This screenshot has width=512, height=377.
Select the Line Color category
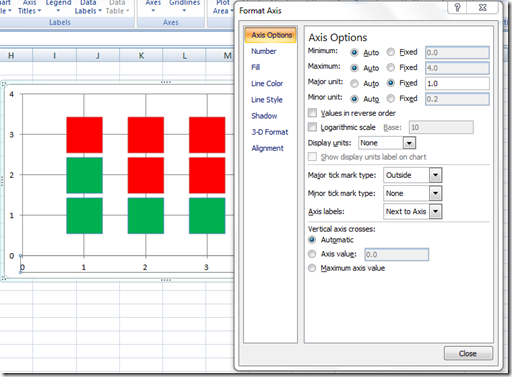pos(267,84)
